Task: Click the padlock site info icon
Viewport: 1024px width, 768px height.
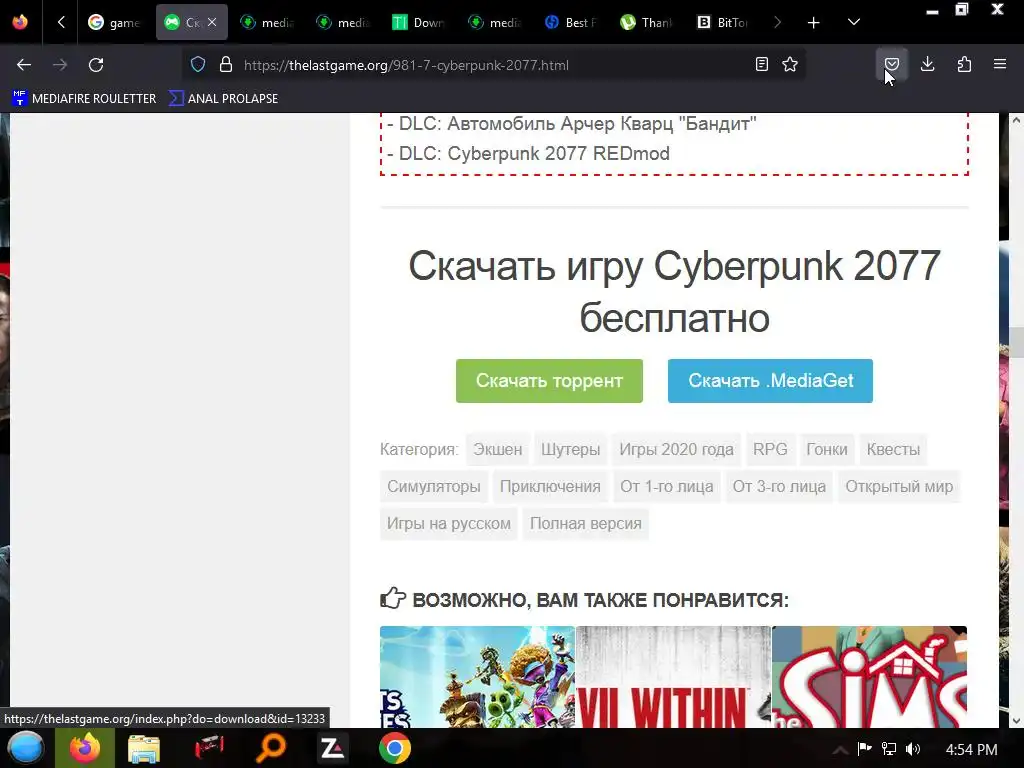Action: [x=226, y=65]
